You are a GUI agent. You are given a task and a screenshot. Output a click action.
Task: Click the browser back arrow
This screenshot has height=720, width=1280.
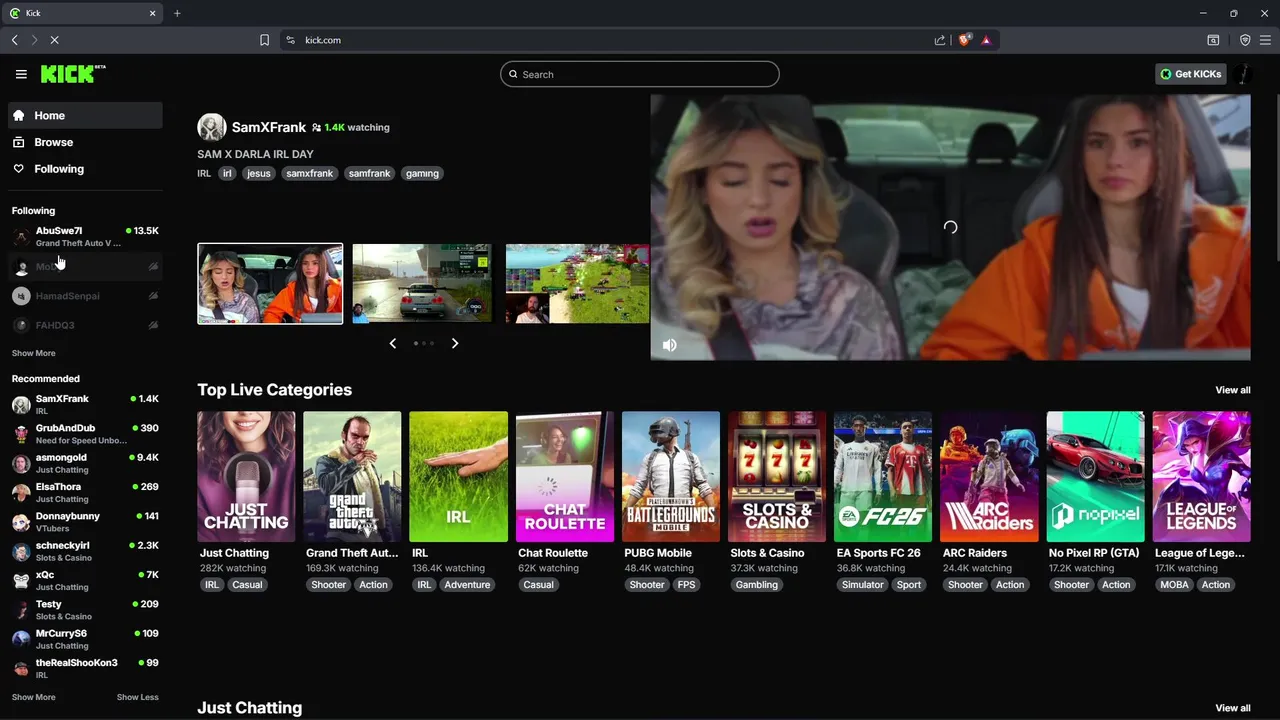(14, 40)
